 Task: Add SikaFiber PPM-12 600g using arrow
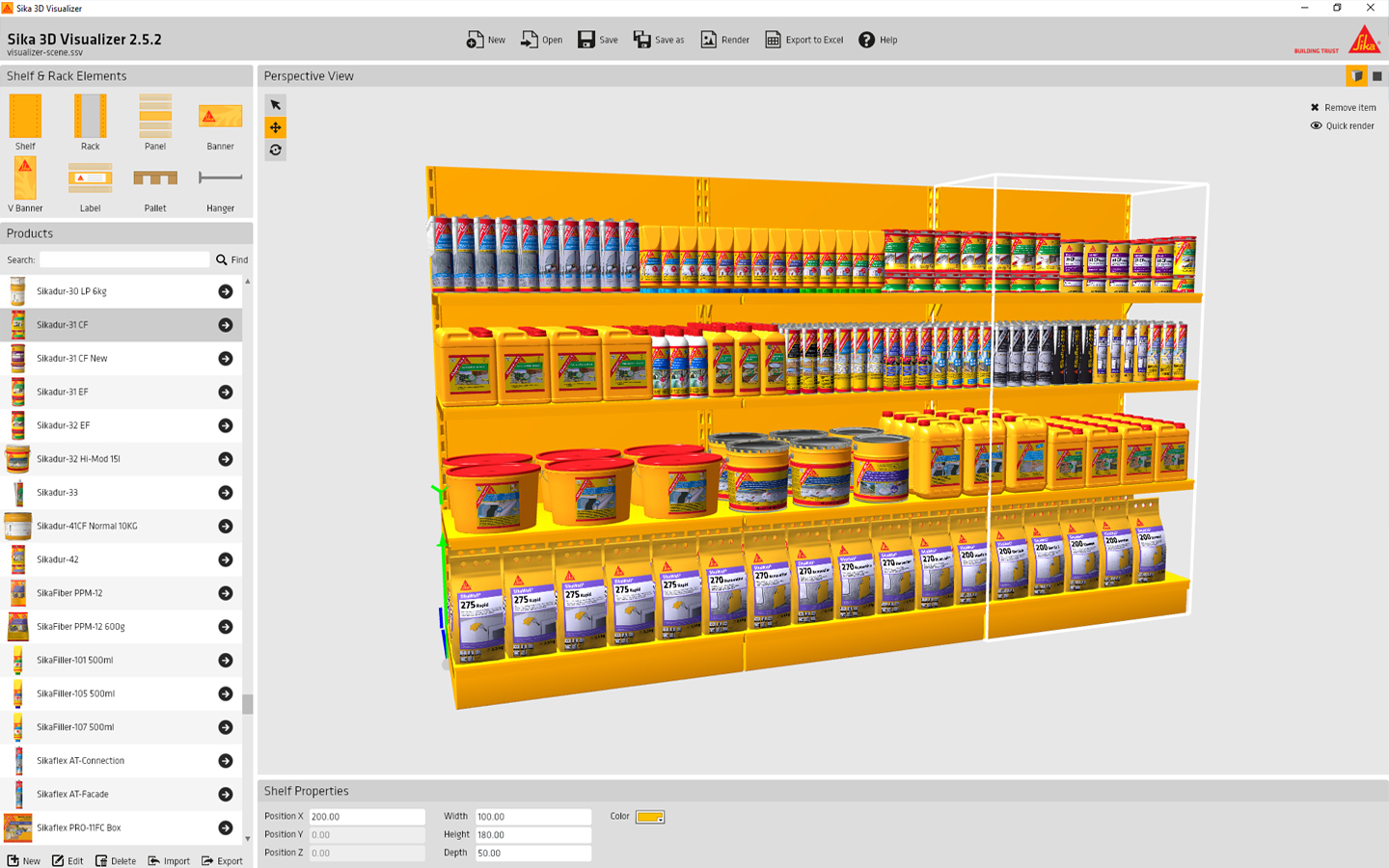[226, 627]
